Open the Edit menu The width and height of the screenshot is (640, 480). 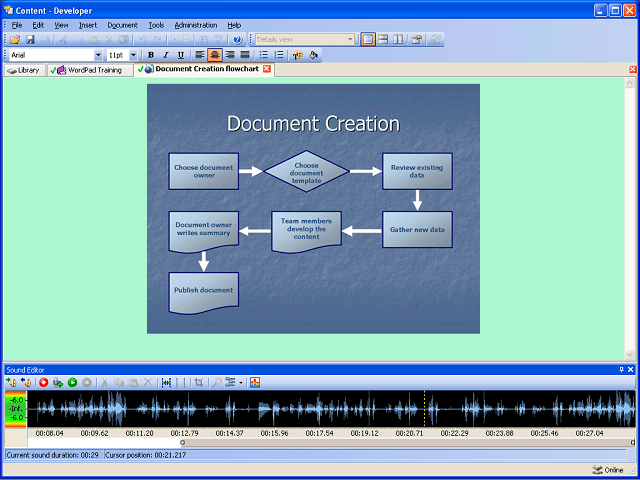pyautogui.click(x=38, y=25)
